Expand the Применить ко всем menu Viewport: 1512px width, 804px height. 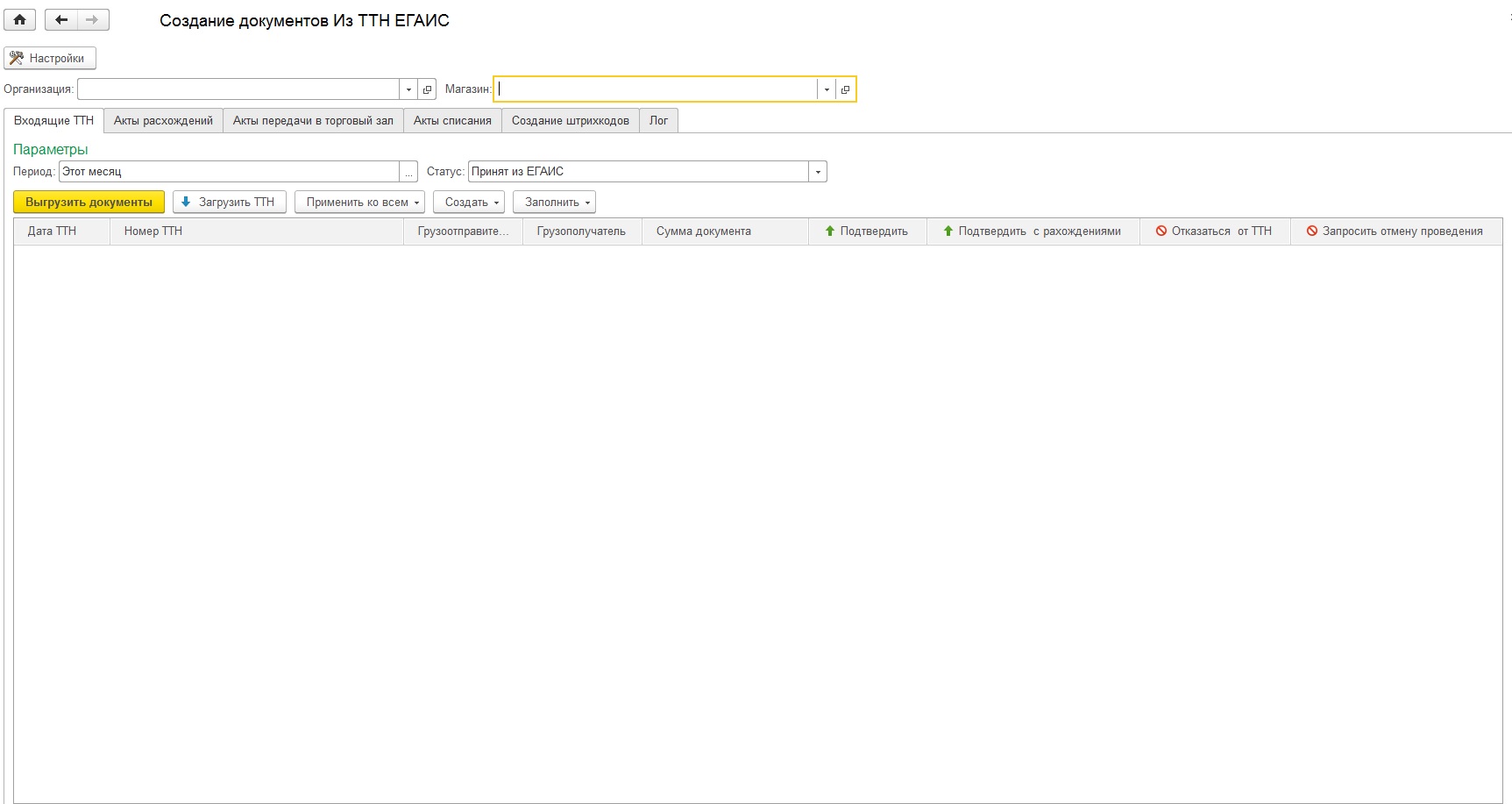359,203
